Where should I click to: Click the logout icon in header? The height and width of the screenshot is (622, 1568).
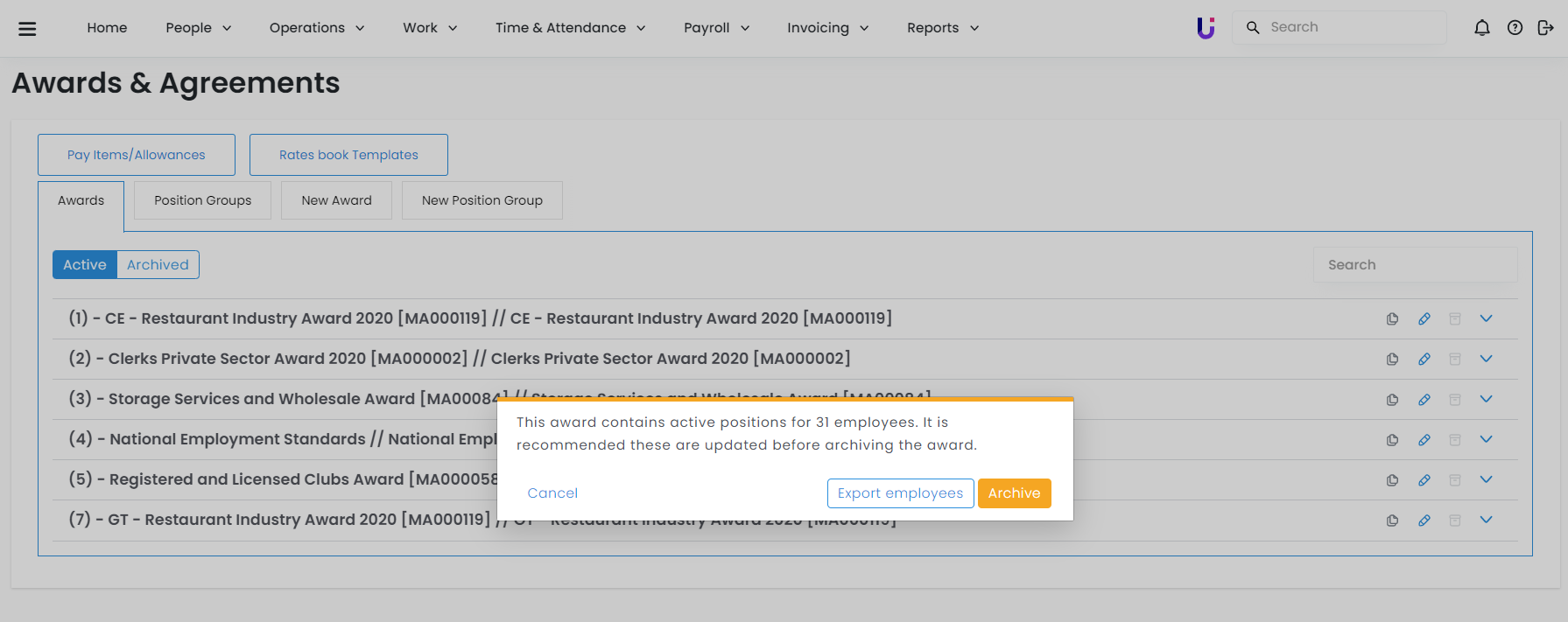point(1545,28)
